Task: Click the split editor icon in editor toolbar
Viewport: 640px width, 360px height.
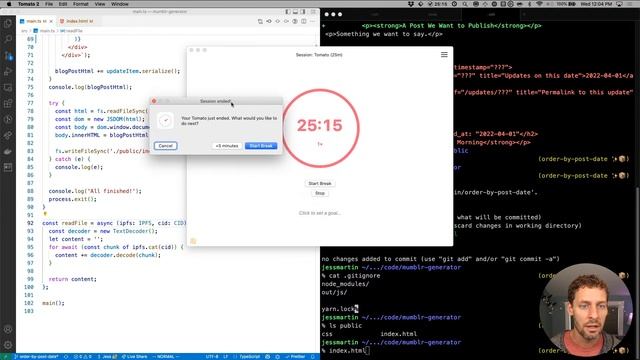Action: click(x=304, y=21)
